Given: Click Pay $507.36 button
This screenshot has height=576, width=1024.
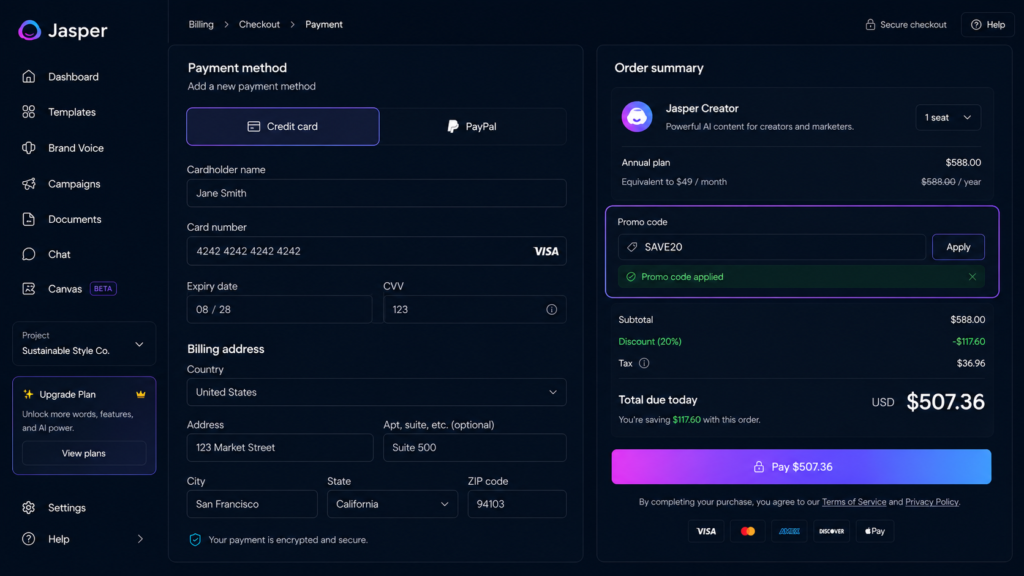Looking at the screenshot, I should [x=801, y=466].
